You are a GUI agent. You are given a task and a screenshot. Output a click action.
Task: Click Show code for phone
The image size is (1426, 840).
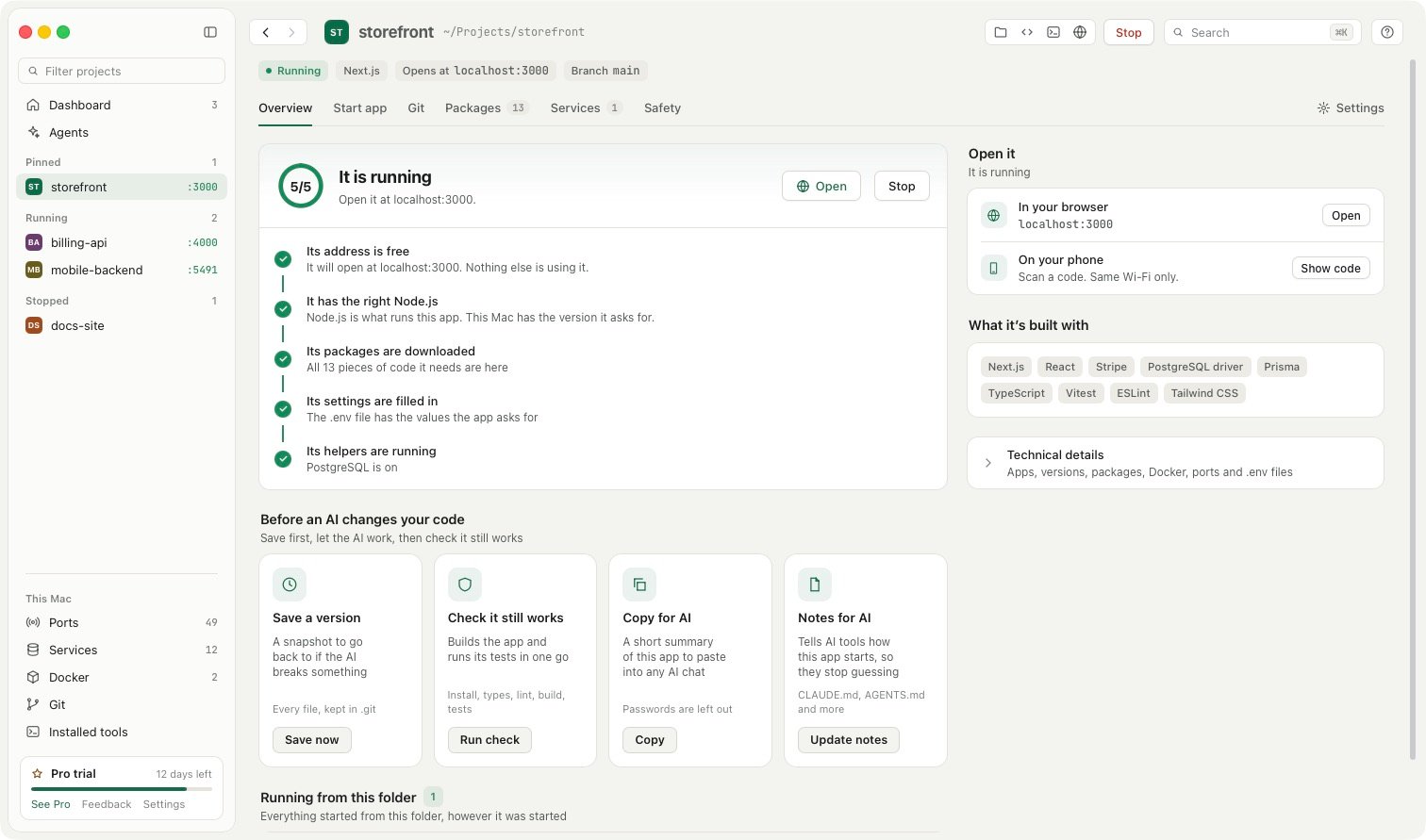tap(1331, 269)
